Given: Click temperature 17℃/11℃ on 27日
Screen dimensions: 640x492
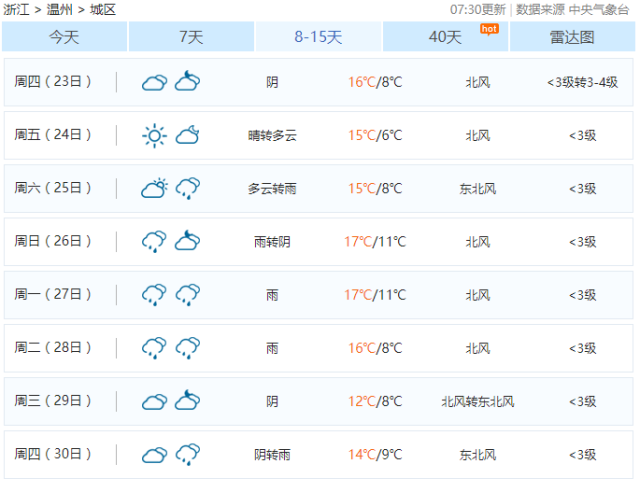Looking at the screenshot, I should [375, 295].
